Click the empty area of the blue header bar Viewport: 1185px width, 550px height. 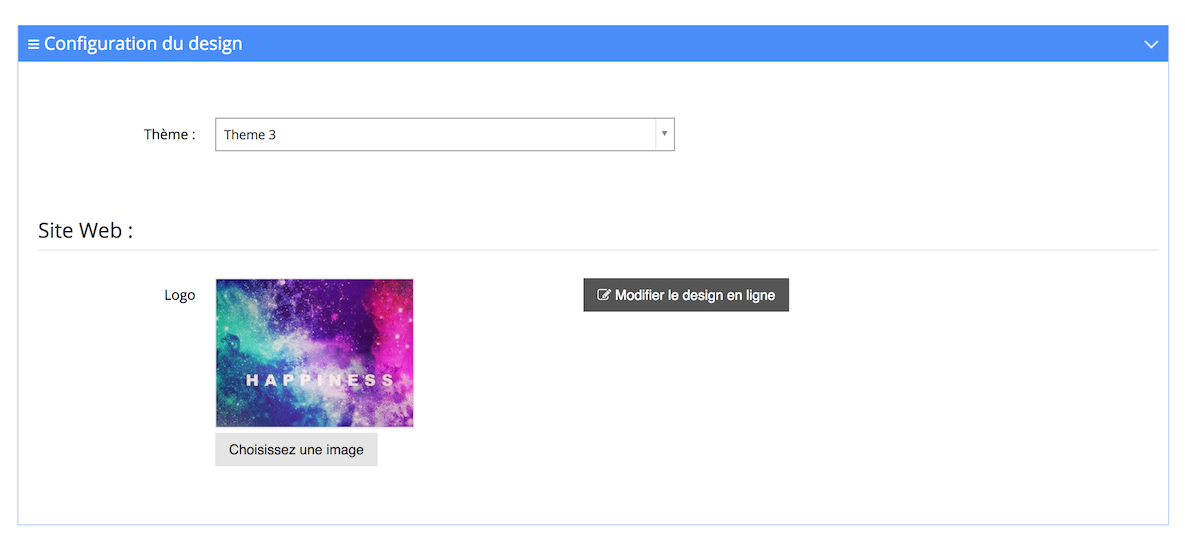[x=680, y=44]
